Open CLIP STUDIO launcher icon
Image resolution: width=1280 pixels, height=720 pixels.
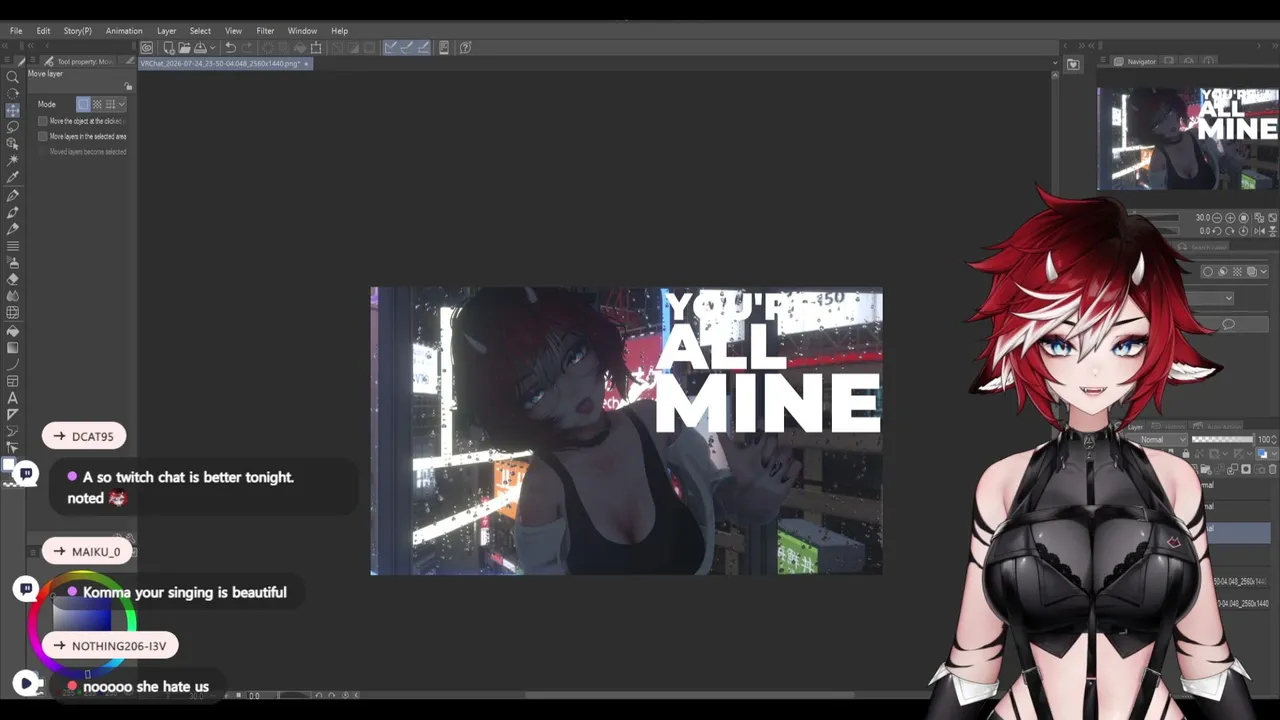point(147,47)
